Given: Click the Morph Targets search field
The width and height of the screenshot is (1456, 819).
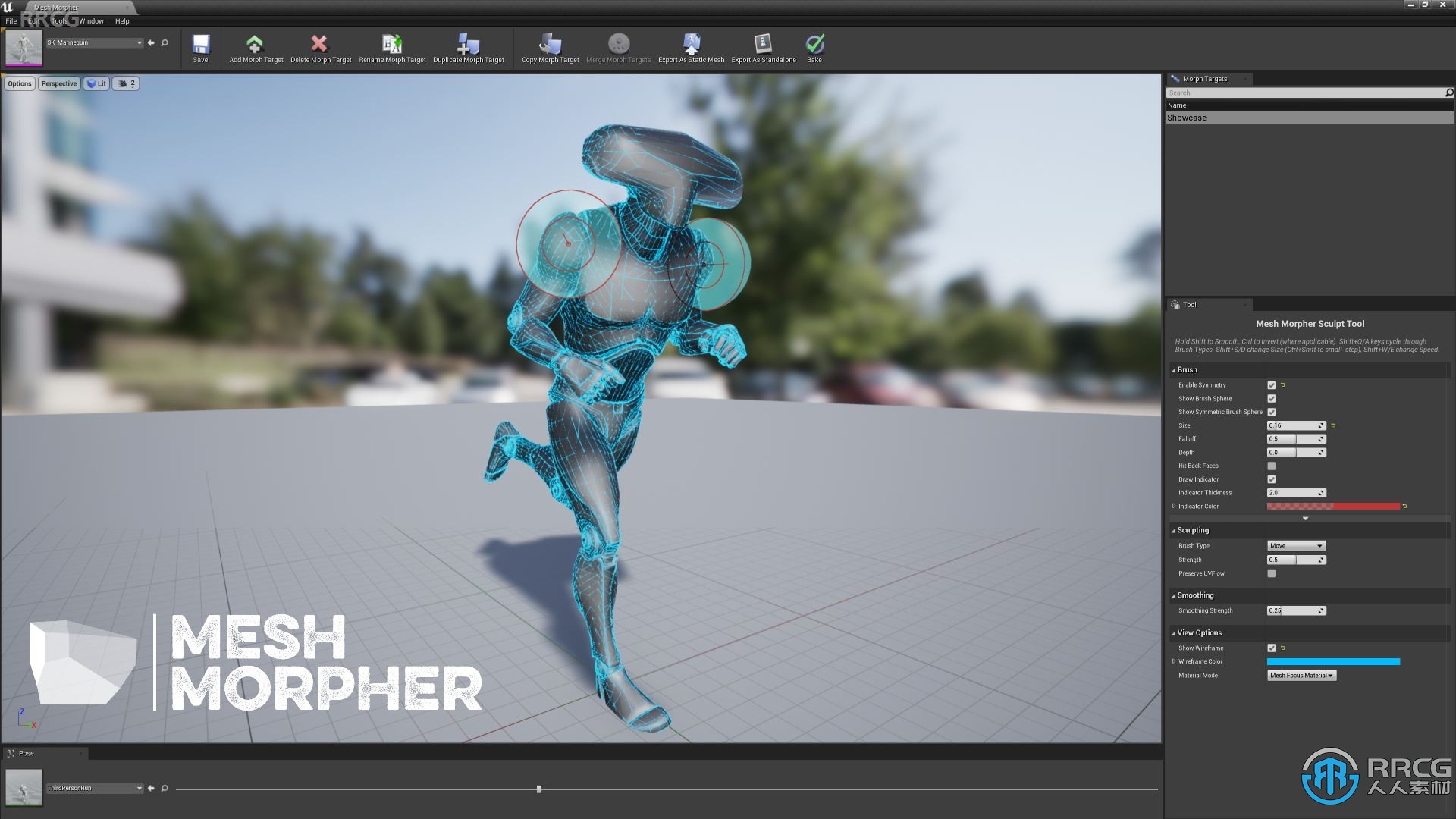Looking at the screenshot, I should [1305, 93].
